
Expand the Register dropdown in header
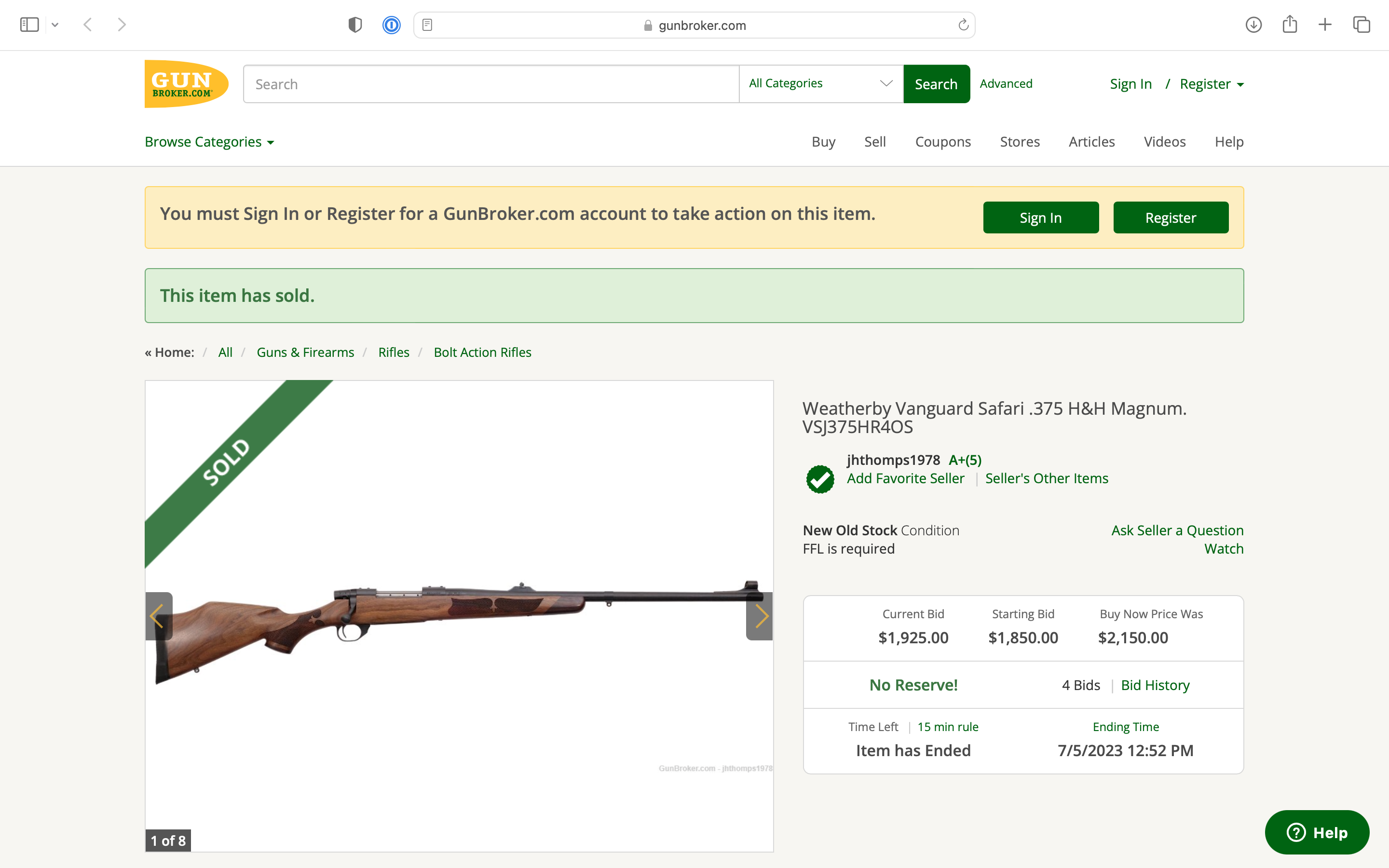[1211, 84]
